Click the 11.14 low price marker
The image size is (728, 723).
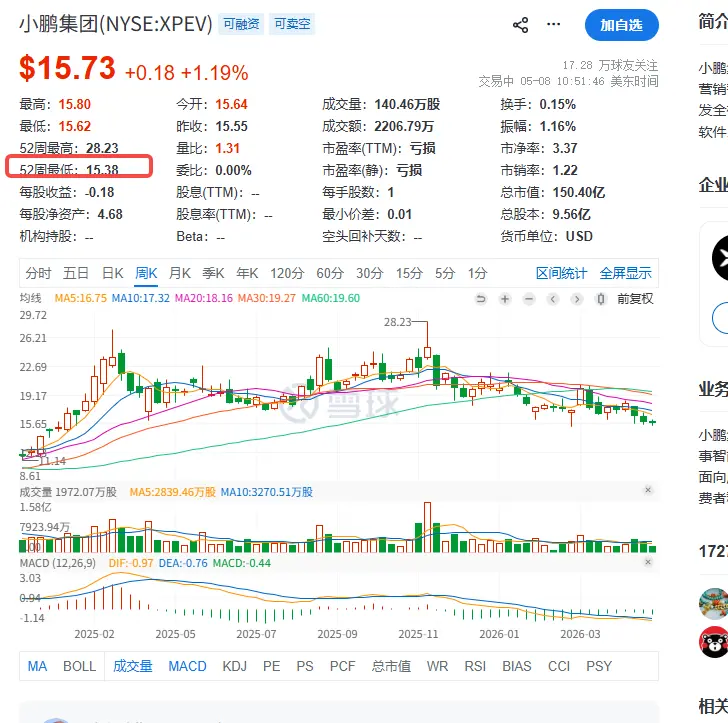pos(53,461)
